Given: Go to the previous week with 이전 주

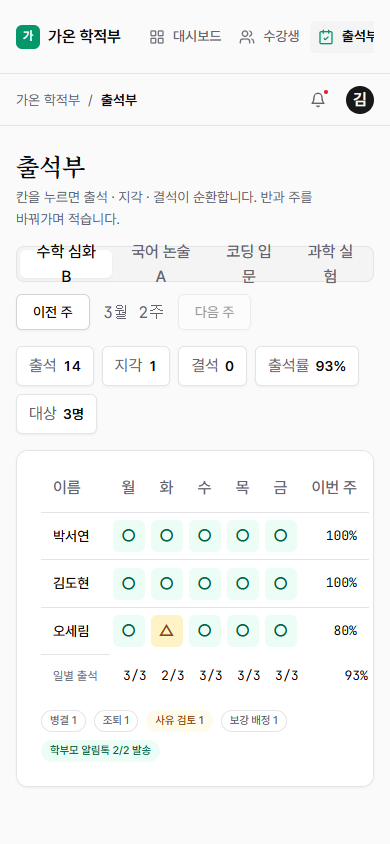Looking at the screenshot, I should point(53,312).
